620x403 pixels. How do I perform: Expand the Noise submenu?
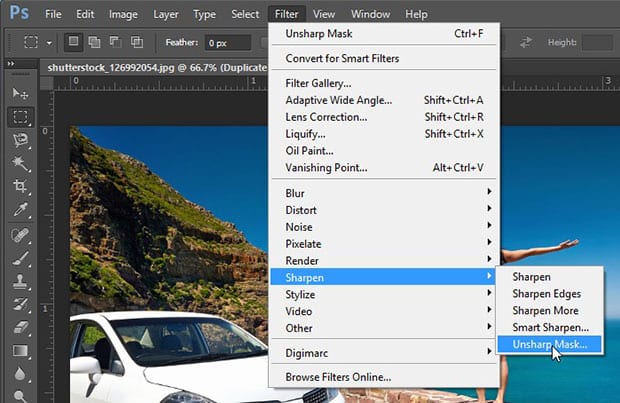(x=384, y=227)
